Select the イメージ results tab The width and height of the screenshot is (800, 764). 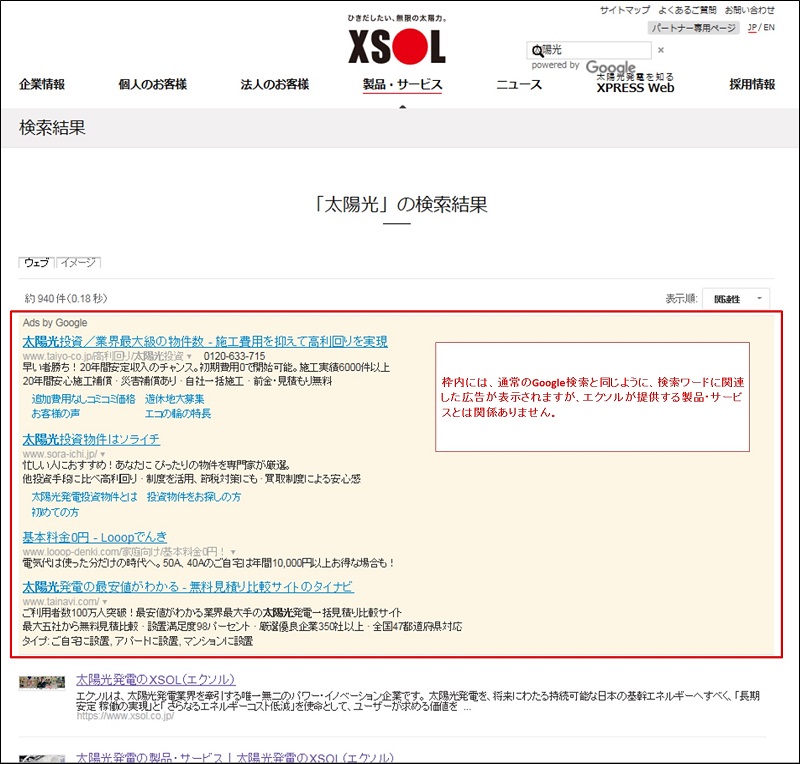coord(78,262)
